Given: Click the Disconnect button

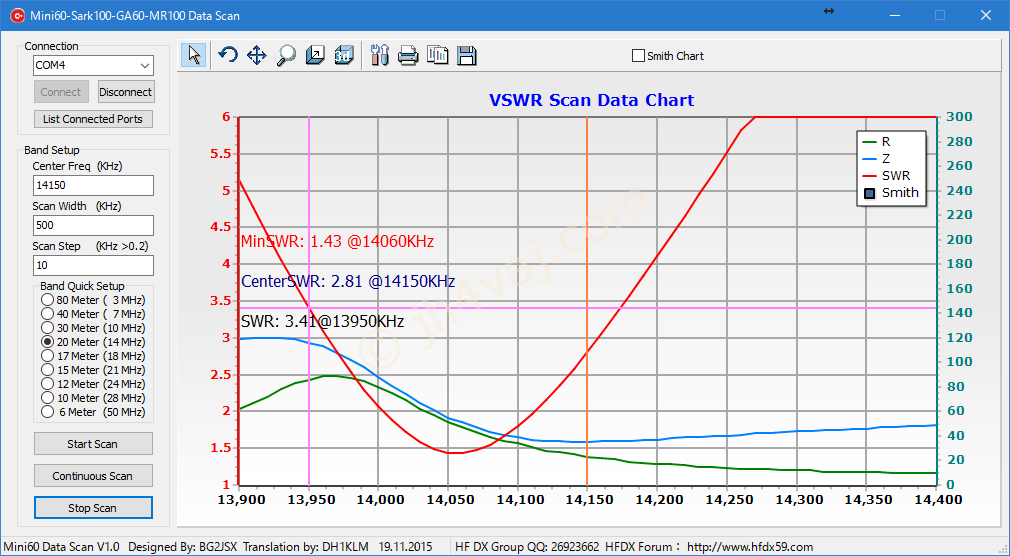Looking at the screenshot, I should click(126, 91).
